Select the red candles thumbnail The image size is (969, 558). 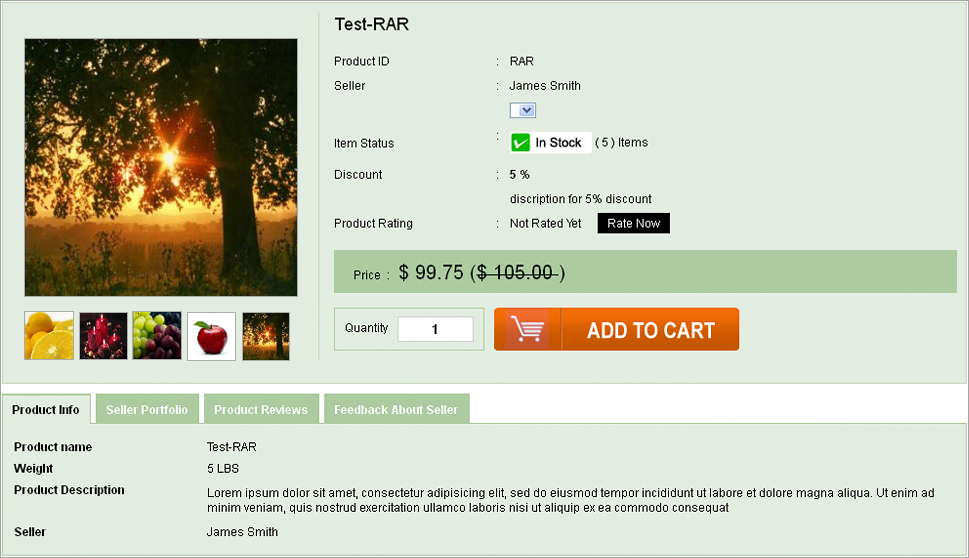(103, 336)
